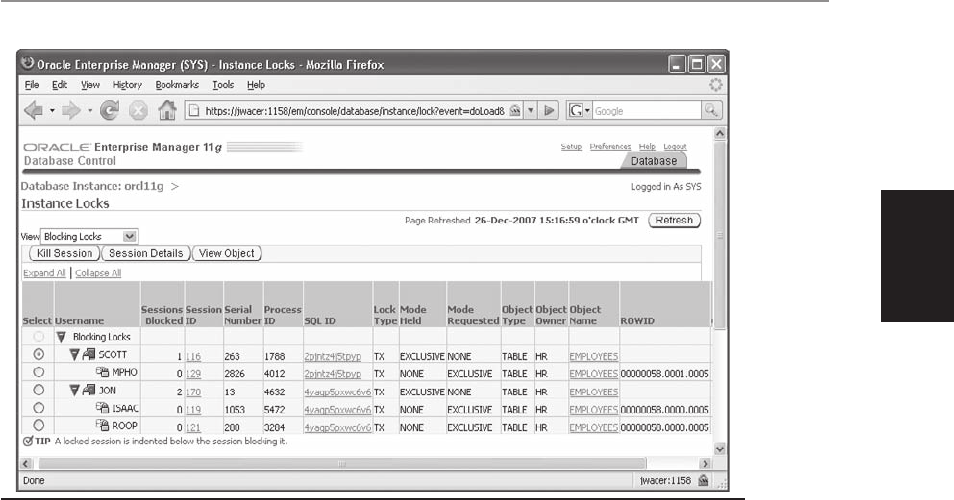Click the search magnifier icon

point(713,110)
